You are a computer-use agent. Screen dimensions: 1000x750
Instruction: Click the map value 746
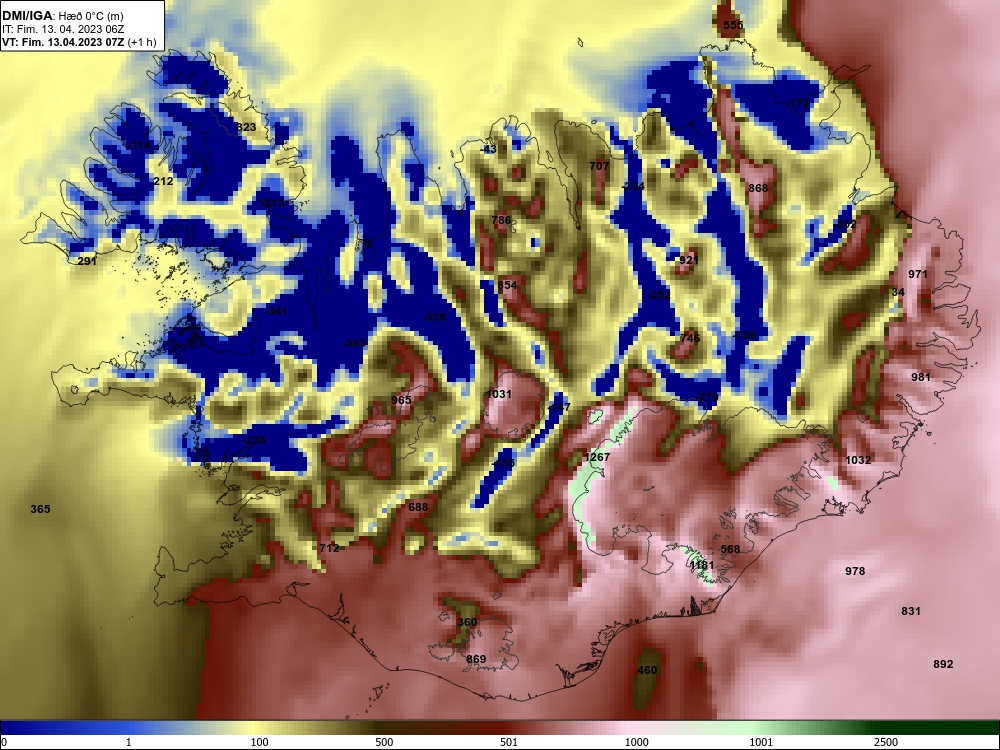tap(690, 338)
